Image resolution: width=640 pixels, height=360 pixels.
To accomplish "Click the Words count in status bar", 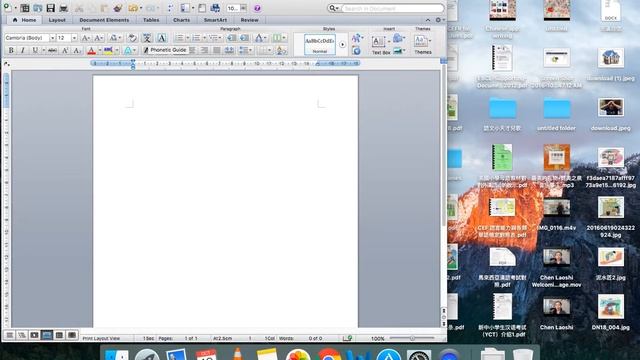I will coord(300,338).
